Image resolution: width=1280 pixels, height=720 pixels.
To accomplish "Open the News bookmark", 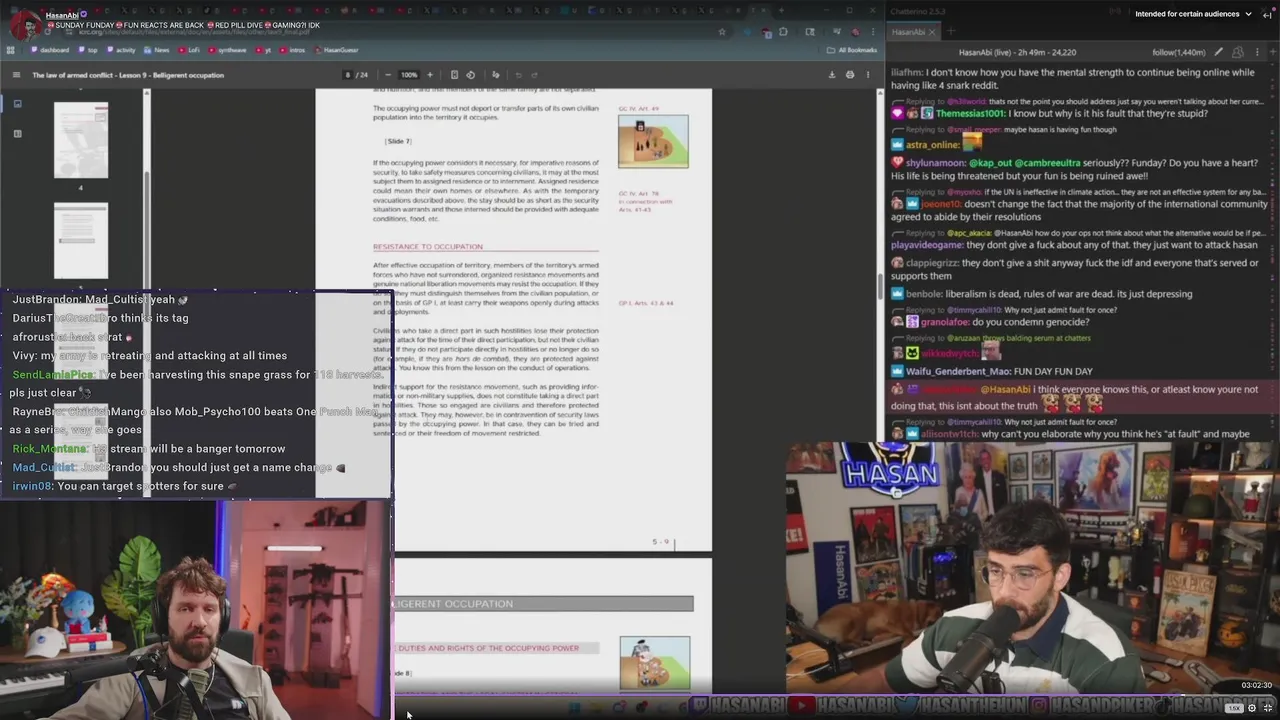I will (x=157, y=50).
